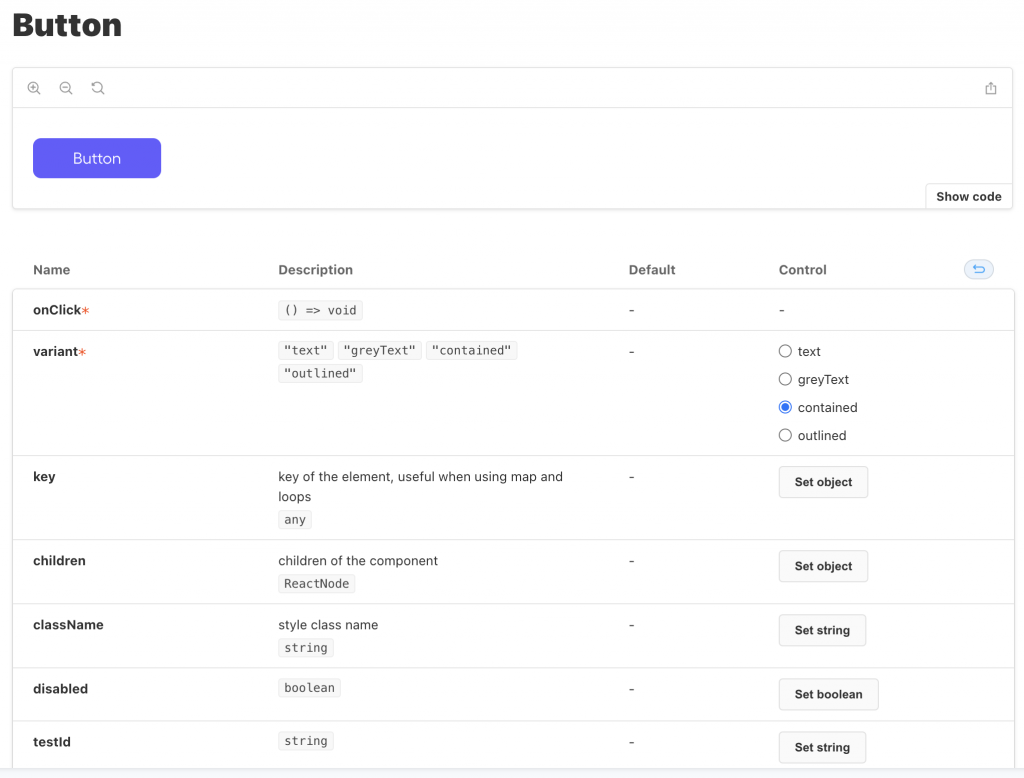Click the Name column header

click(x=51, y=269)
